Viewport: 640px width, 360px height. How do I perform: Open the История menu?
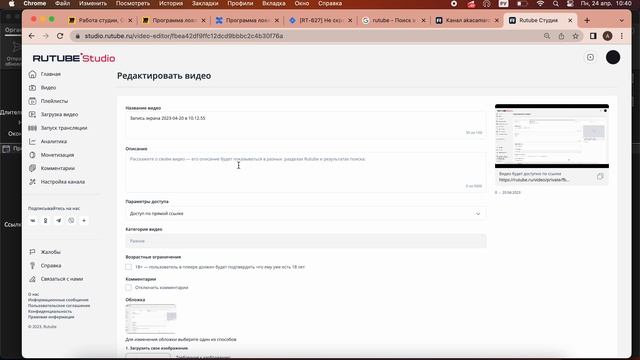pyautogui.click(x=171, y=4)
